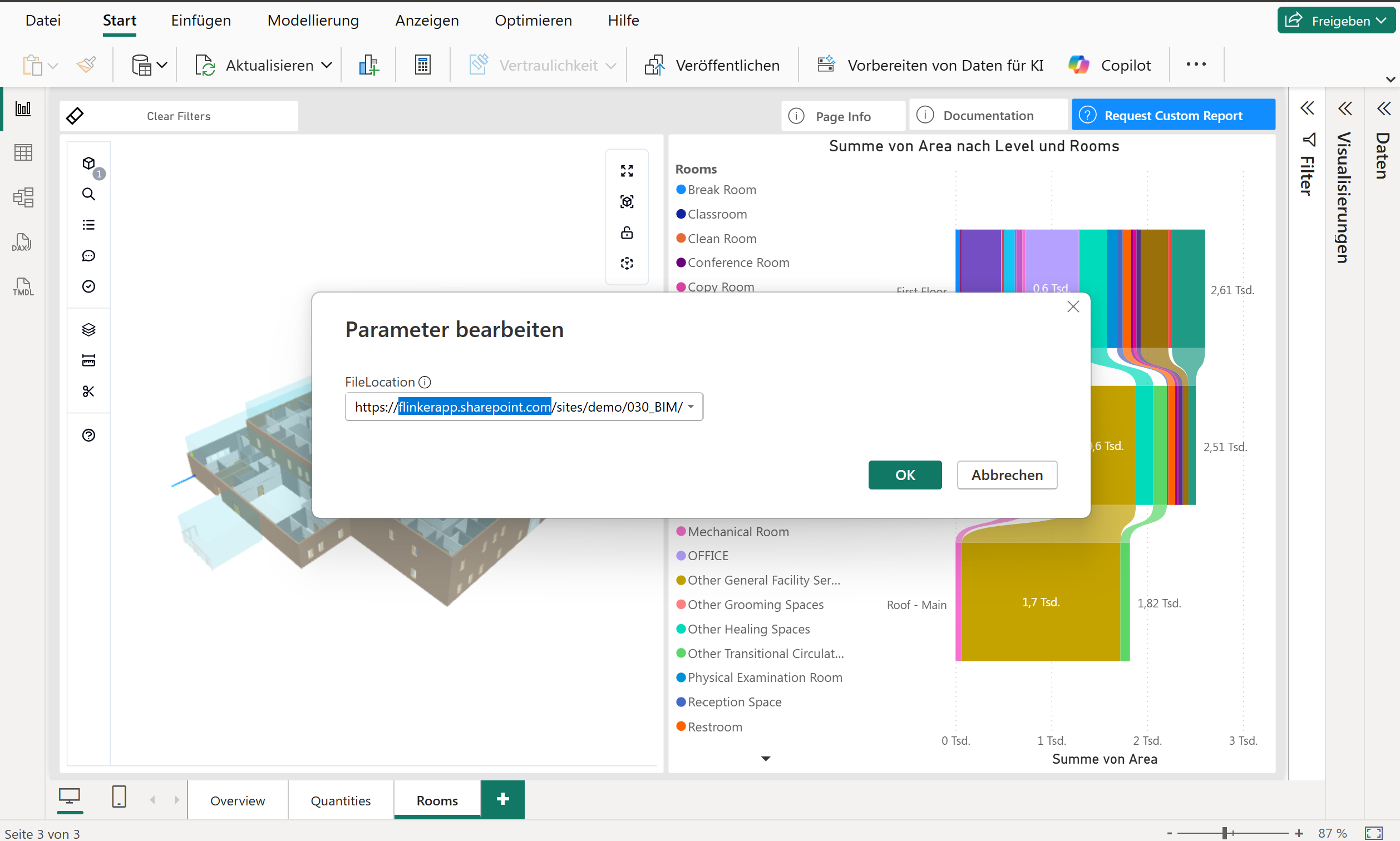Toggle Classroom legend item
The width and height of the screenshot is (1400, 841).
point(717,214)
